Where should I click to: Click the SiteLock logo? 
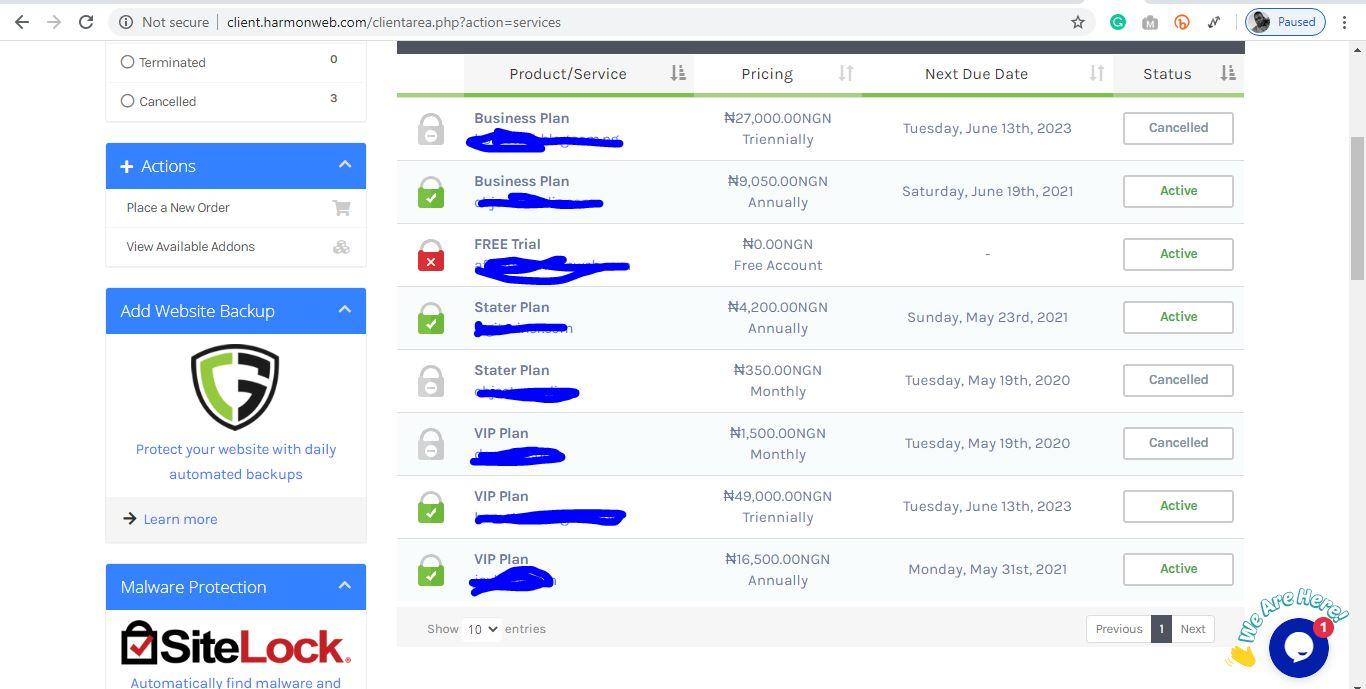[x=233, y=643]
